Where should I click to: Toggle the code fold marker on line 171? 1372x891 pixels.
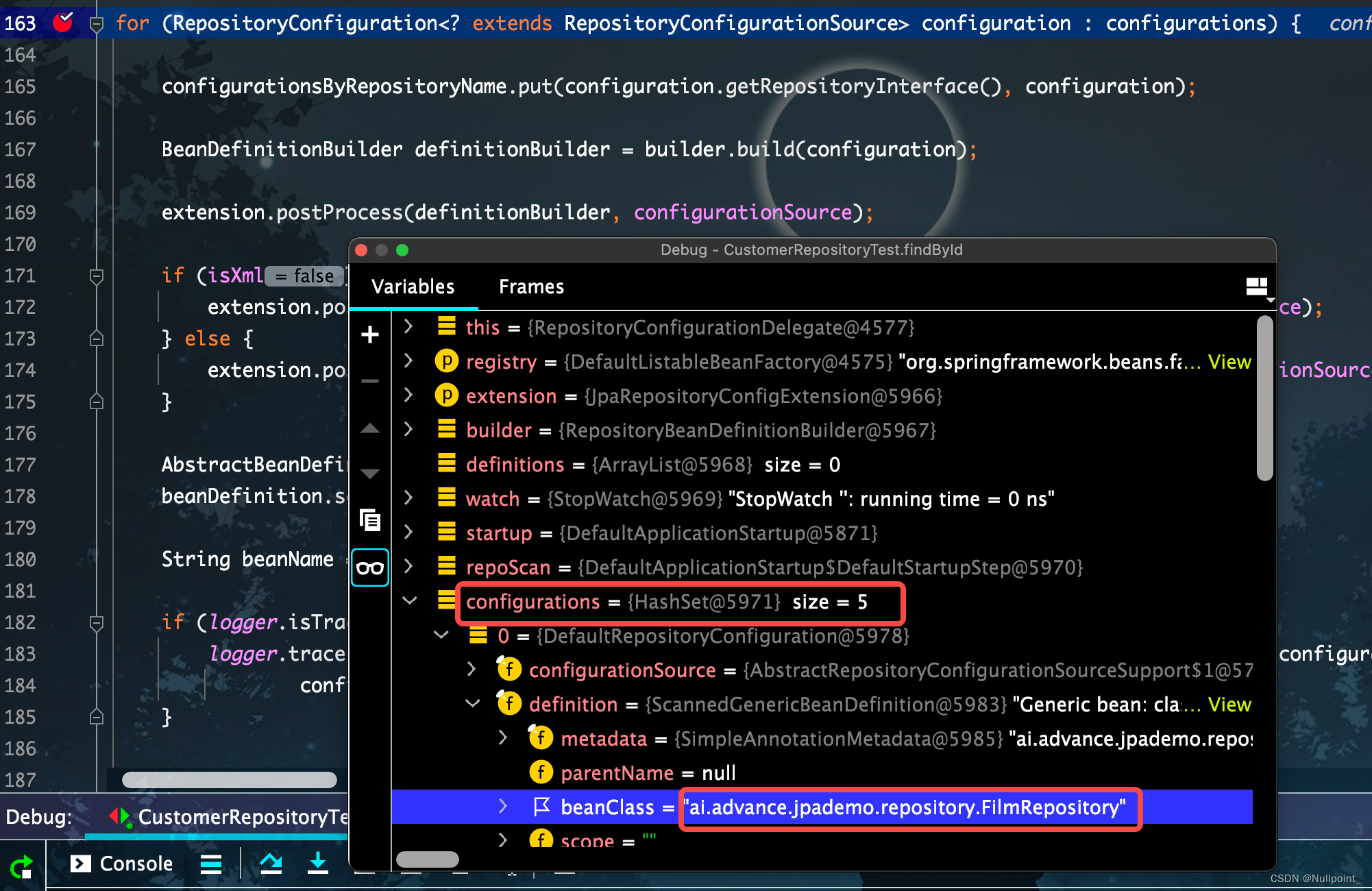pos(97,276)
